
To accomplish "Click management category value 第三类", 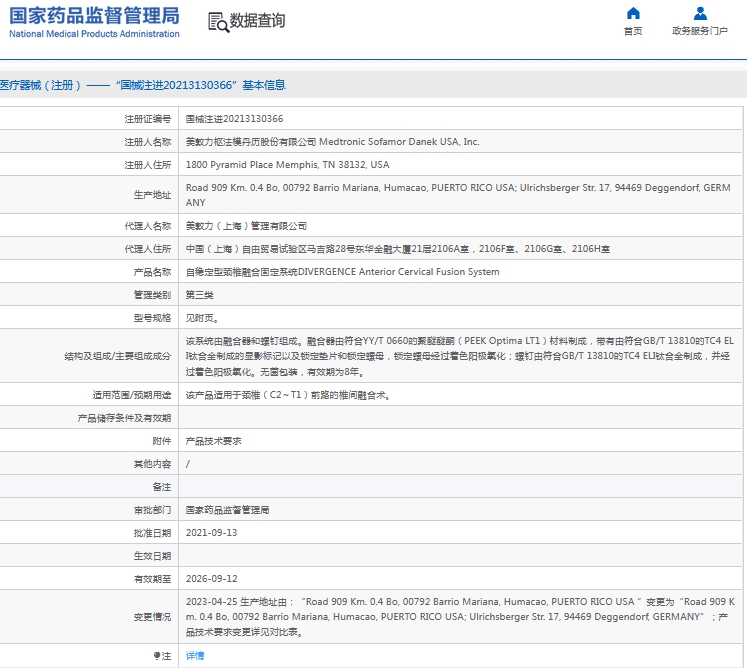I will (199, 295).
